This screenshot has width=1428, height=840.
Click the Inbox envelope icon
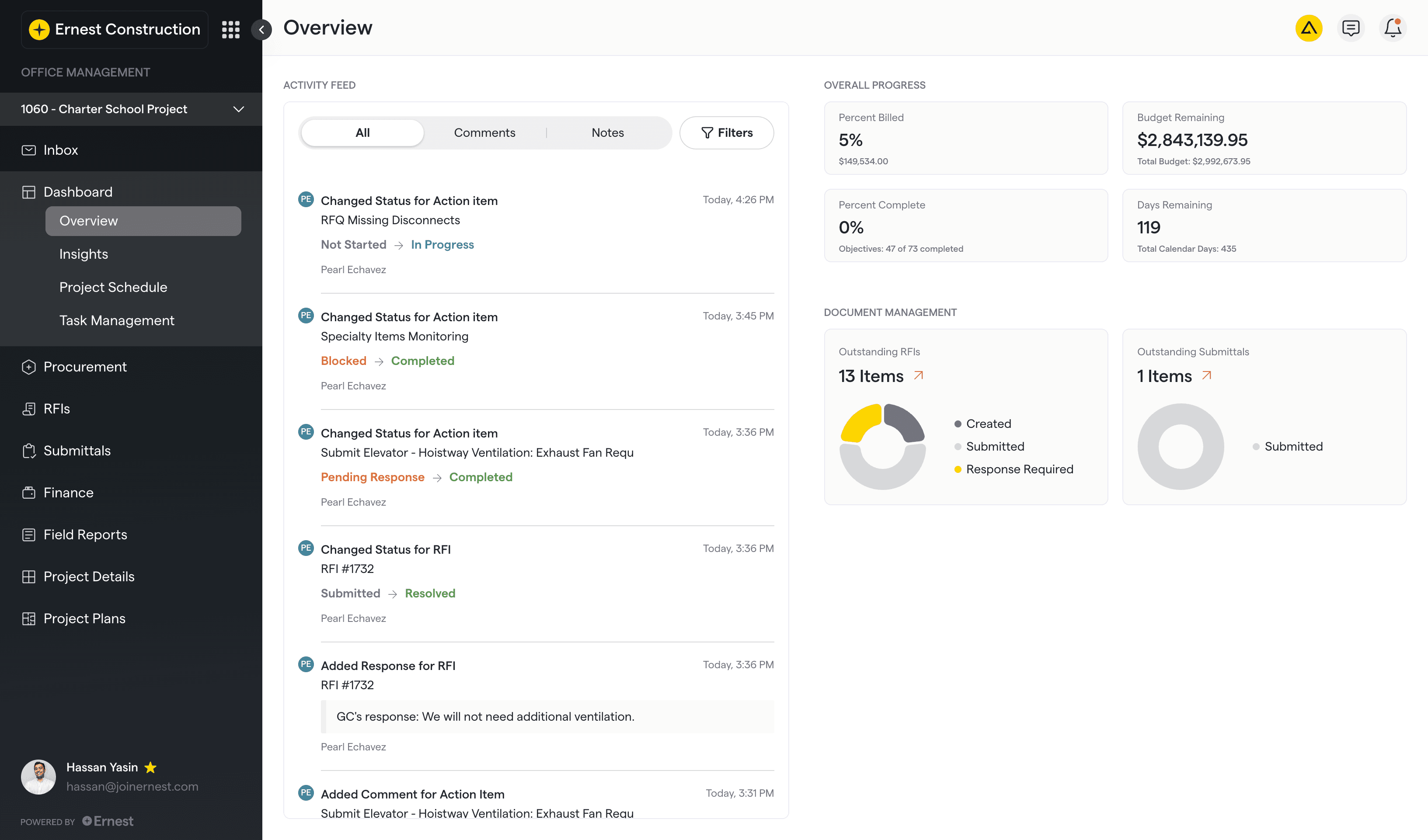point(29,149)
